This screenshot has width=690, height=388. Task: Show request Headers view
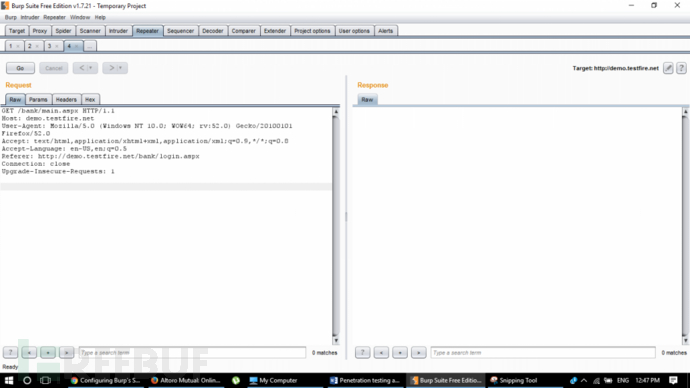[x=66, y=99]
